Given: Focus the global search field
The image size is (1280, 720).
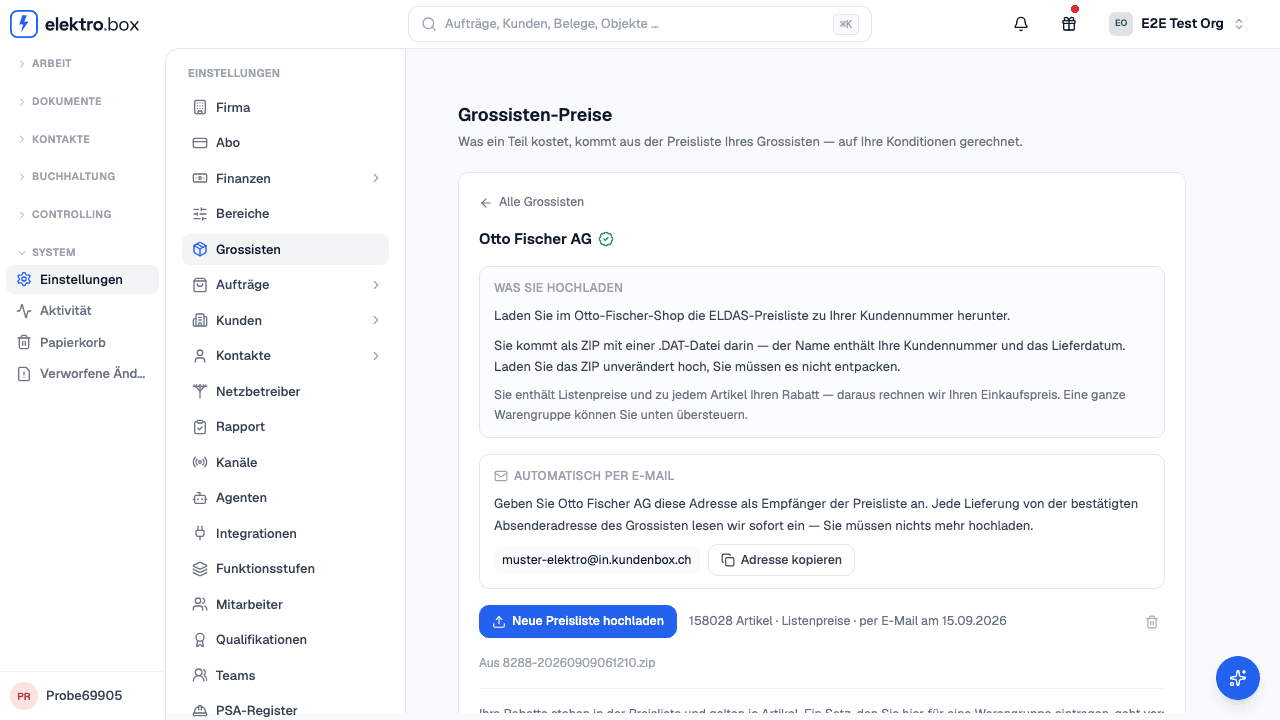Looking at the screenshot, I should (640, 24).
